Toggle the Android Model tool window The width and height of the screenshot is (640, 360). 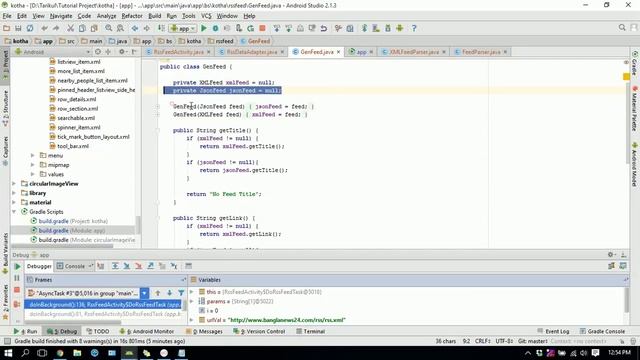coord(635,164)
